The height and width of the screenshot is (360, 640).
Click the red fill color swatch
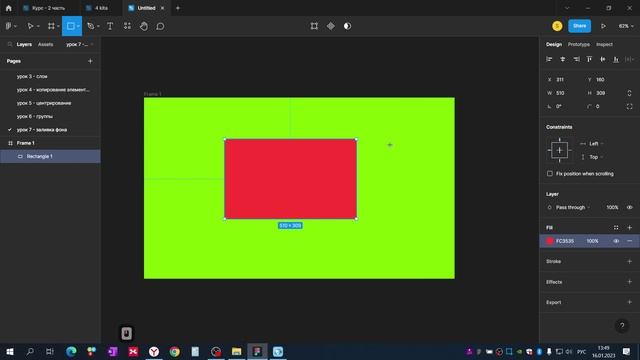550,241
